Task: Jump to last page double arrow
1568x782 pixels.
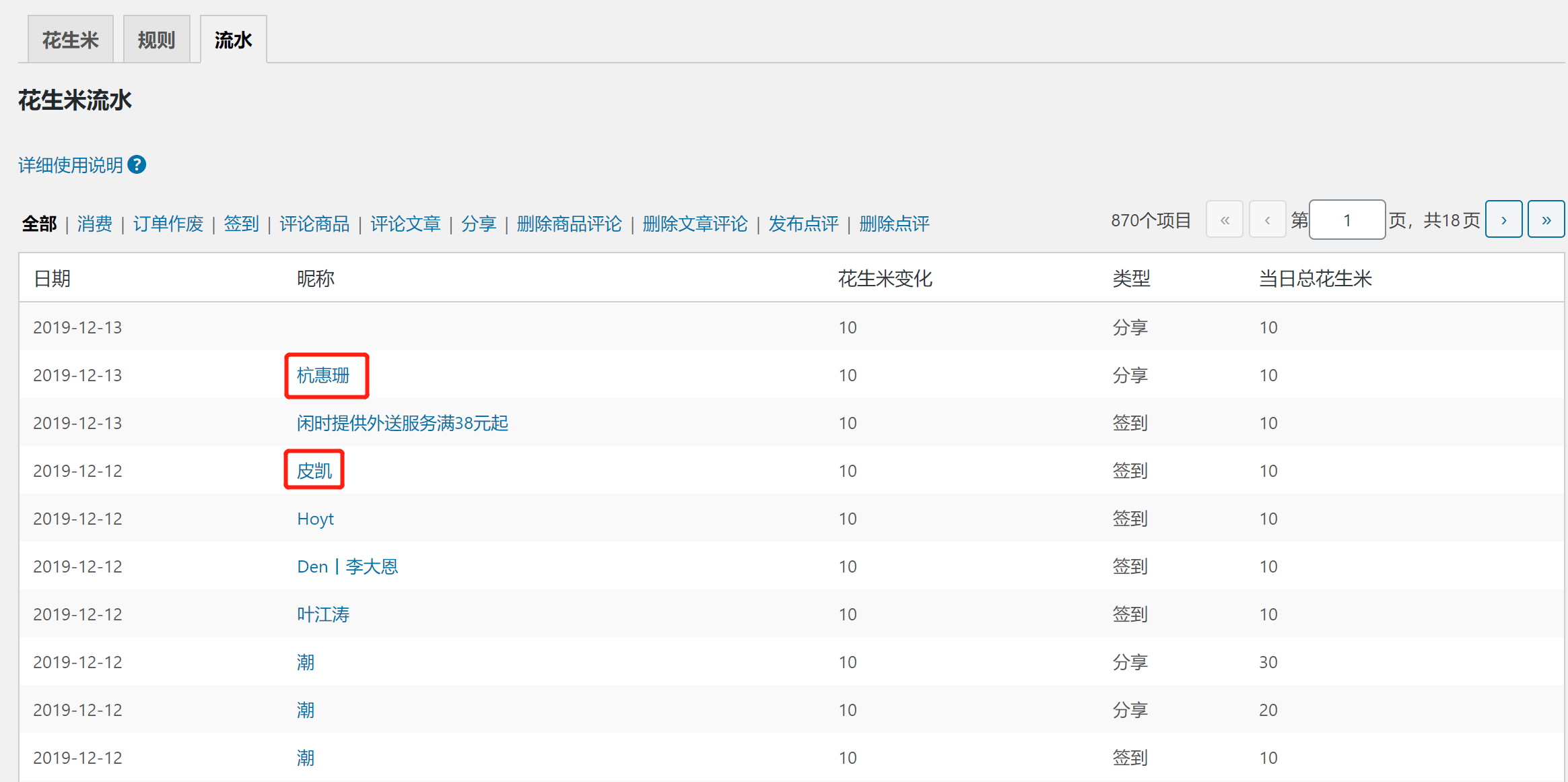Action: [1546, 220]
